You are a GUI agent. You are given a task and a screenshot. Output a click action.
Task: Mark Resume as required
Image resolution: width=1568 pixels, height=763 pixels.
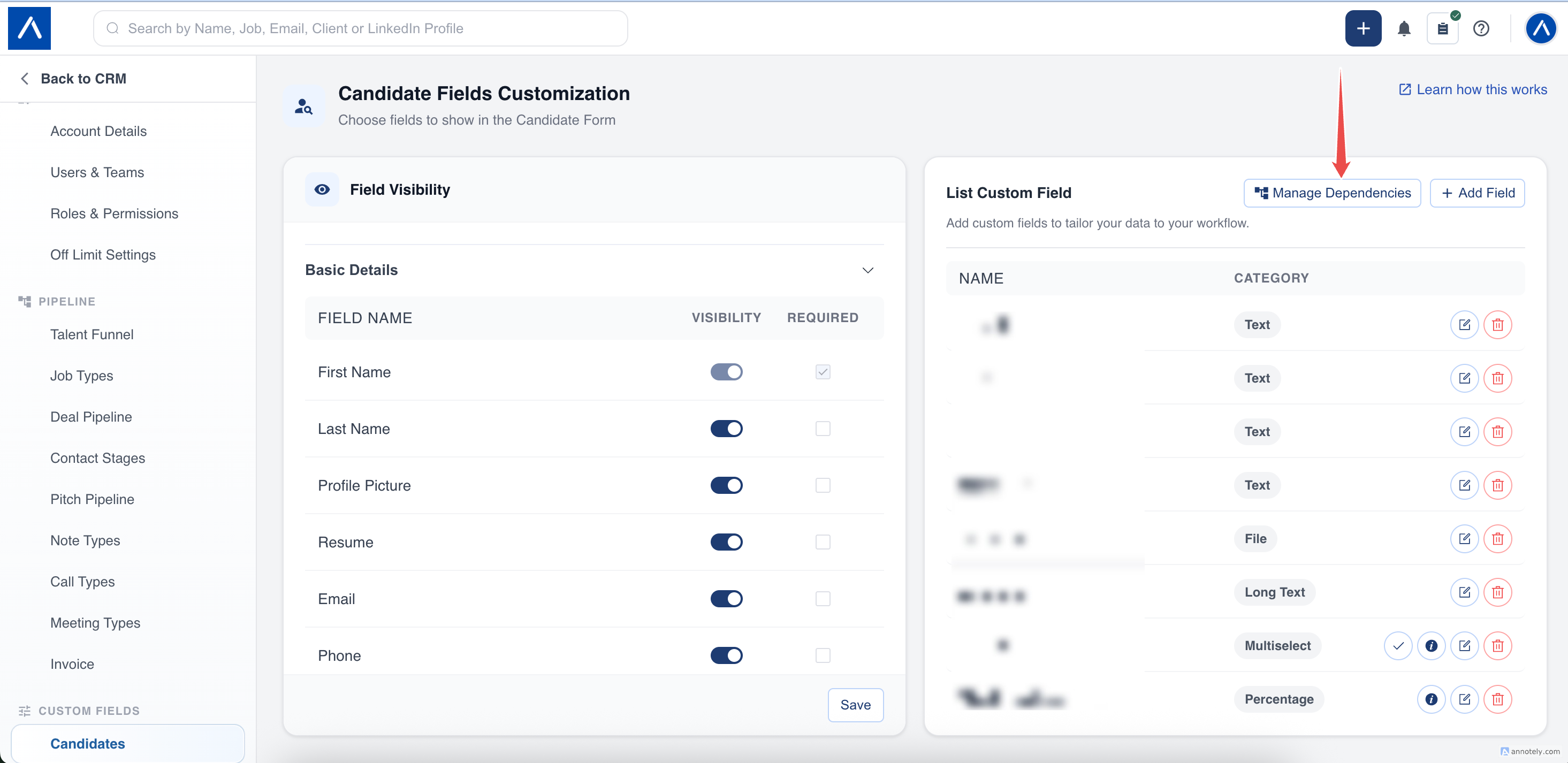[x=823, y=541]
